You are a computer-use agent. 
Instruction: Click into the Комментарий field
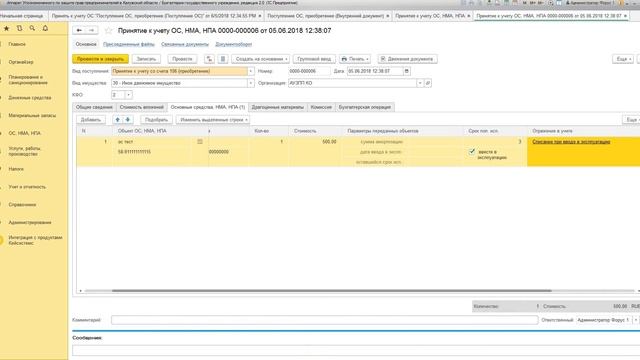[324, 320]
